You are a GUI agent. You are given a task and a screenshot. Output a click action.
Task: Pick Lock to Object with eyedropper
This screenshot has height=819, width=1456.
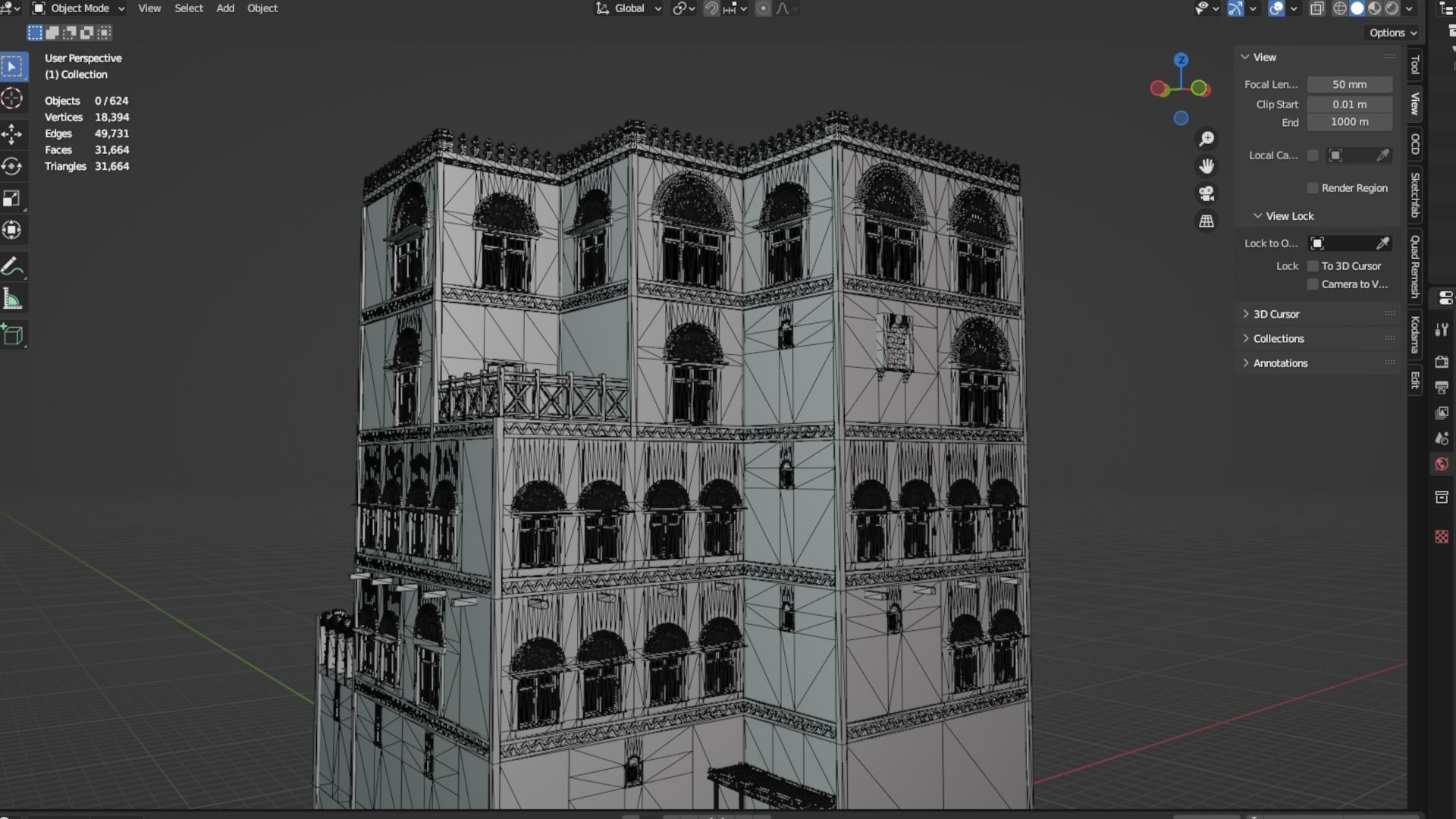tap(1383, 243)
